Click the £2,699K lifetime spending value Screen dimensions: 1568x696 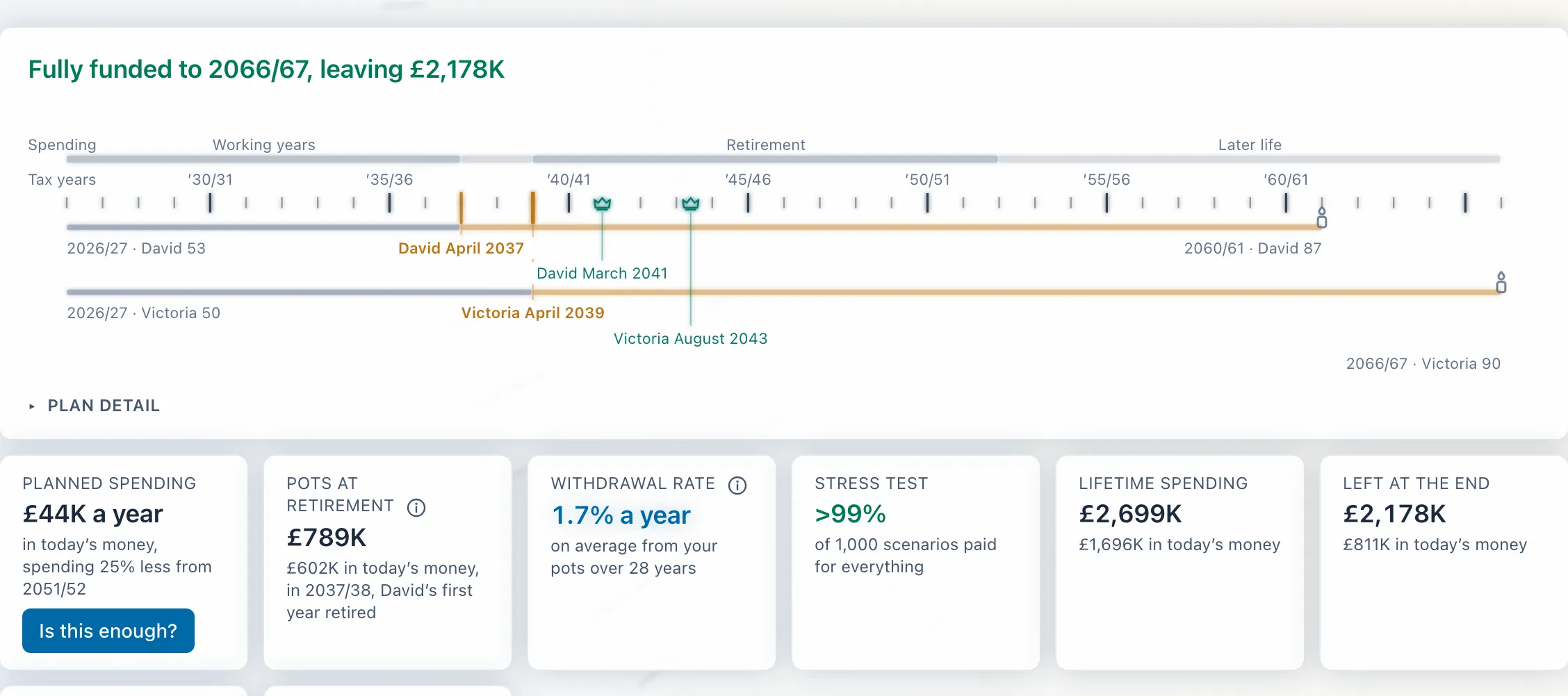click(1130, 514)
